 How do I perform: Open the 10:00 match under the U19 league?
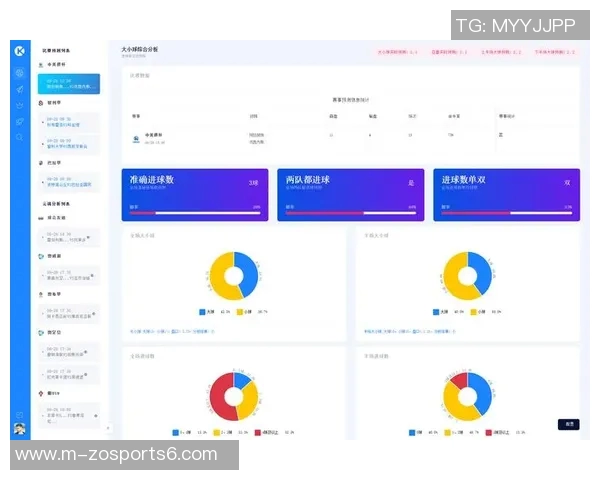click(69, 415)
